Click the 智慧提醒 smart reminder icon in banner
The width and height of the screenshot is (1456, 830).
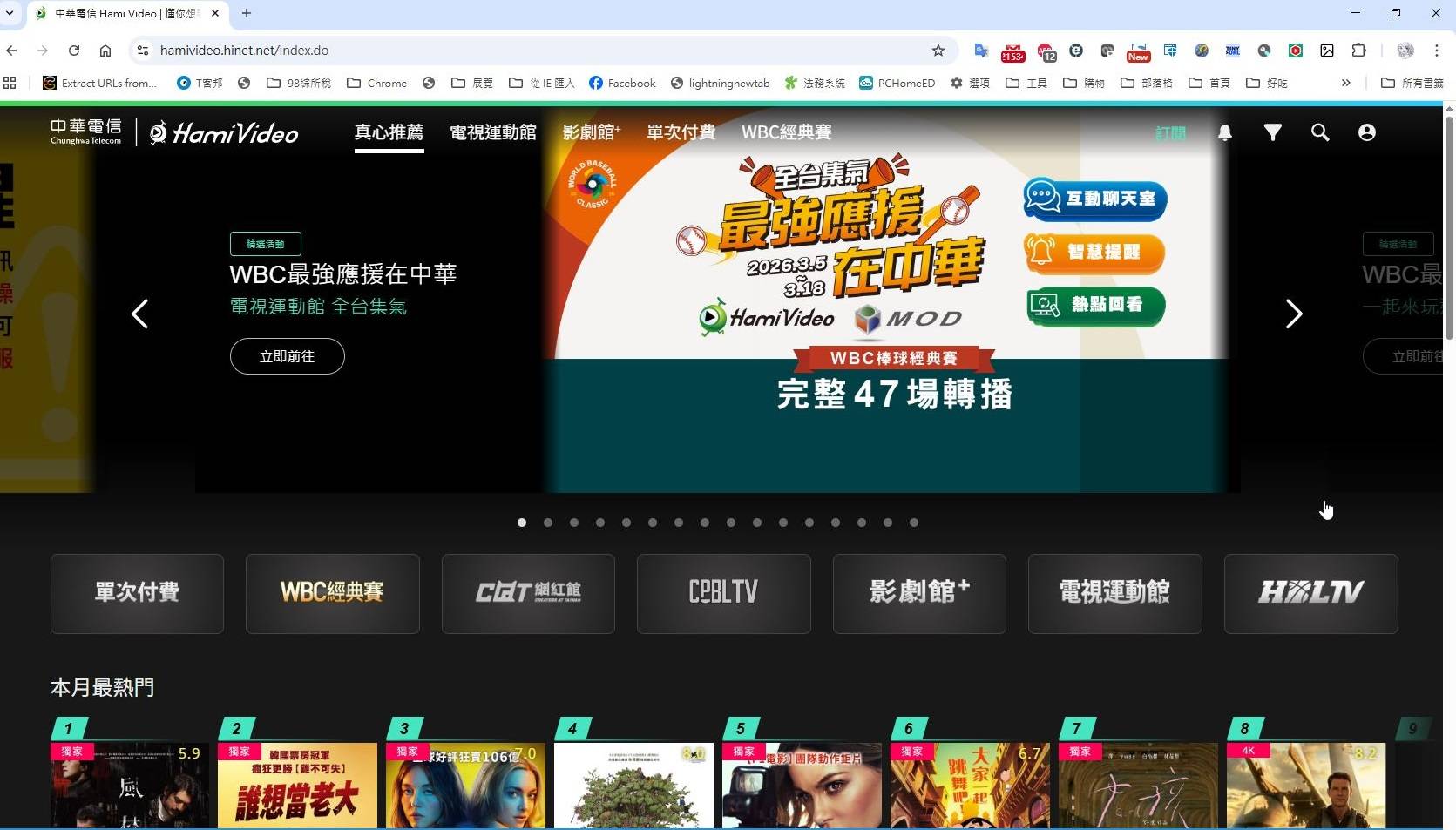pyautogui.click(x=1093, y=253)
